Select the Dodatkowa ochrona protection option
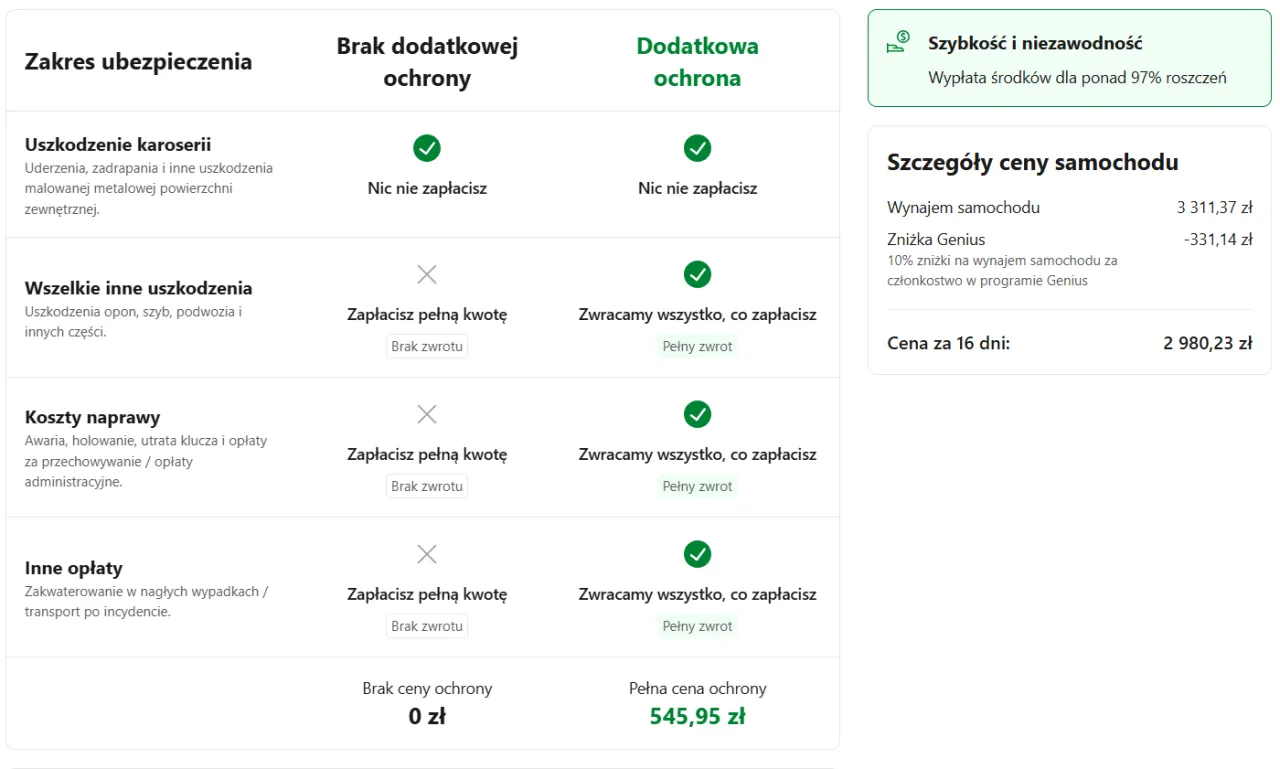The height and width of the screenshot is (769, 1280). click(x=697, y=61)
